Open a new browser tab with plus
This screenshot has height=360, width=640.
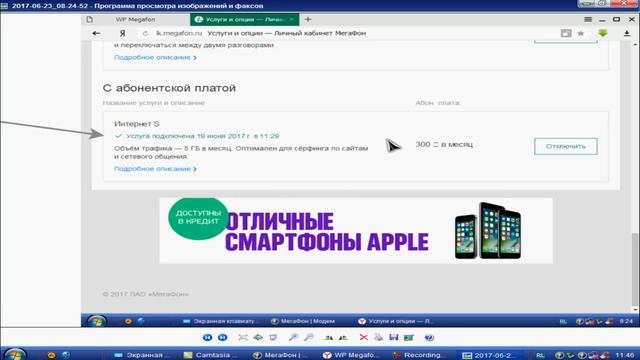pyautogui.click(x=308, y=19)
